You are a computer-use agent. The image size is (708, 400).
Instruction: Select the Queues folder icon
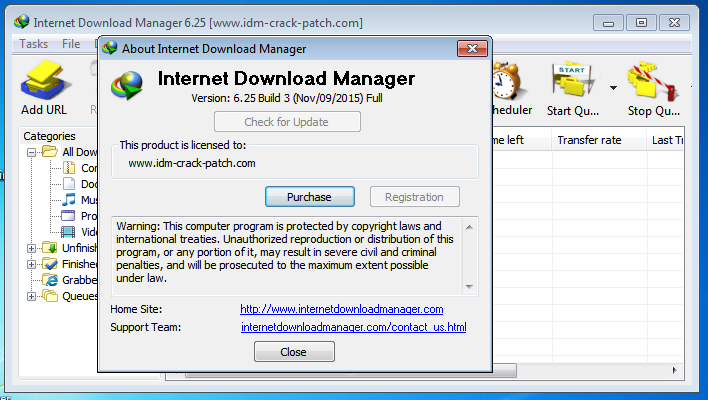coord(50,296)
